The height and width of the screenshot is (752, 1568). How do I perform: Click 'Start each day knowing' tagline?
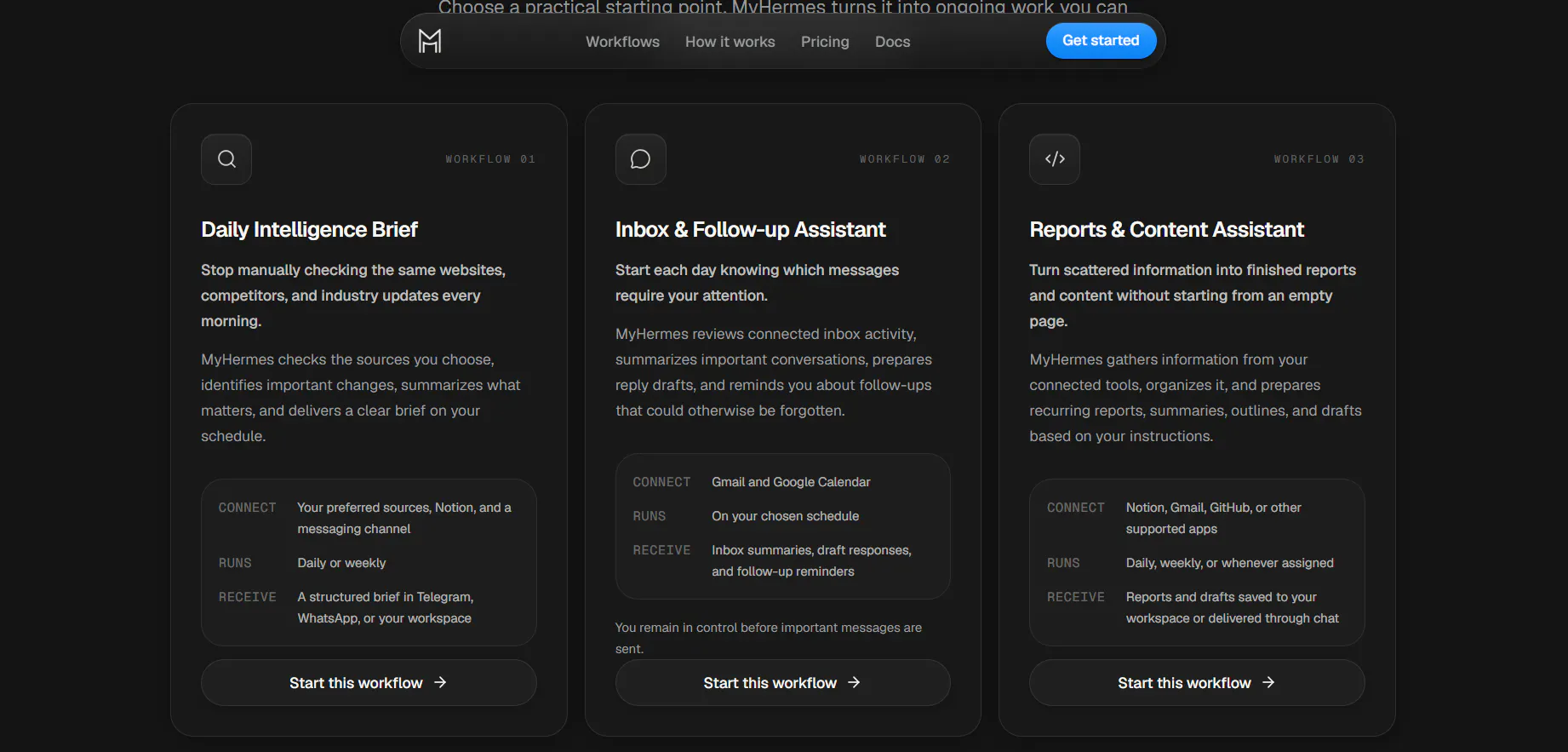pos(757,283)
